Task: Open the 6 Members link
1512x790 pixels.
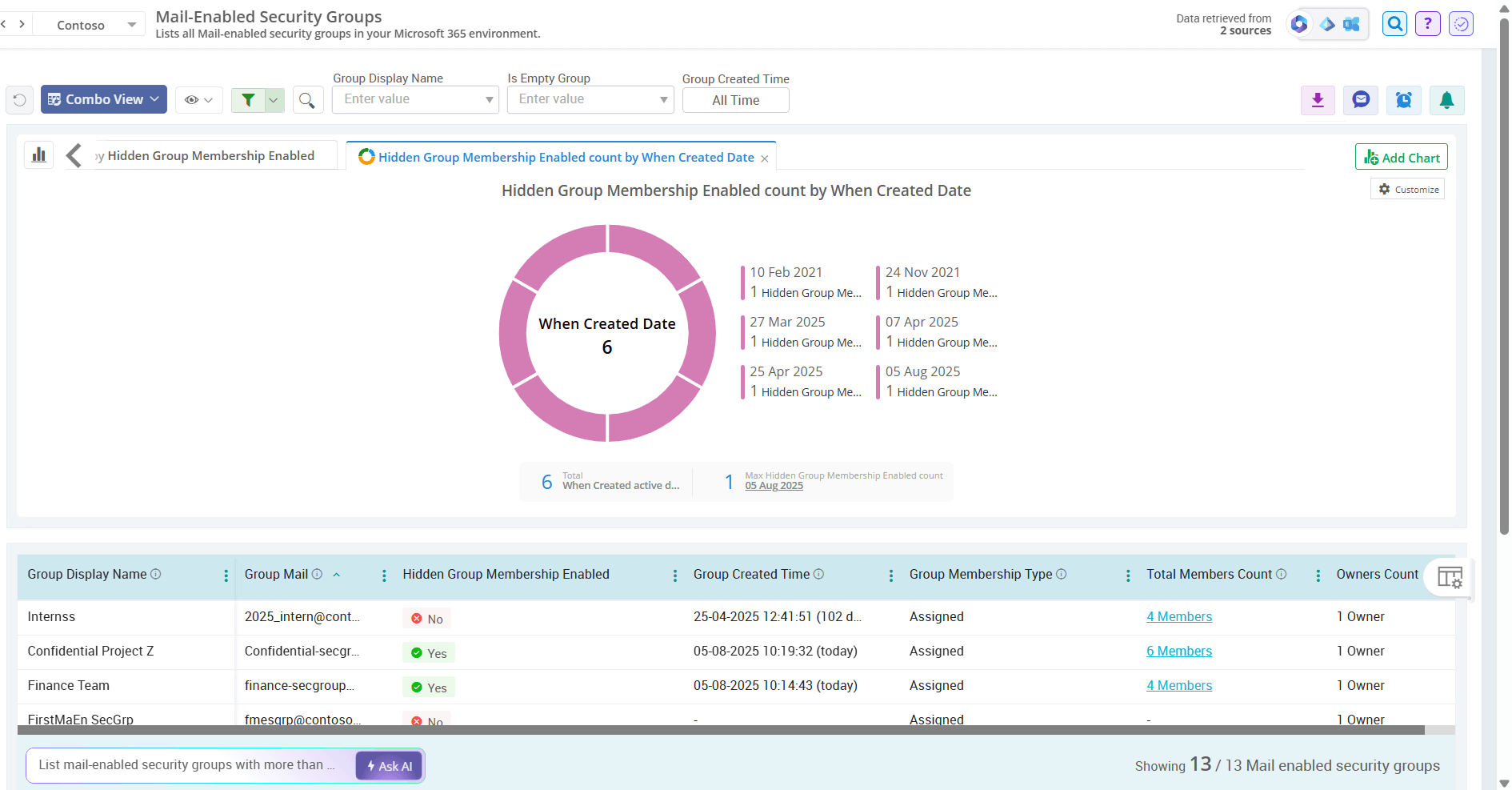Action: pos(1178,652)
